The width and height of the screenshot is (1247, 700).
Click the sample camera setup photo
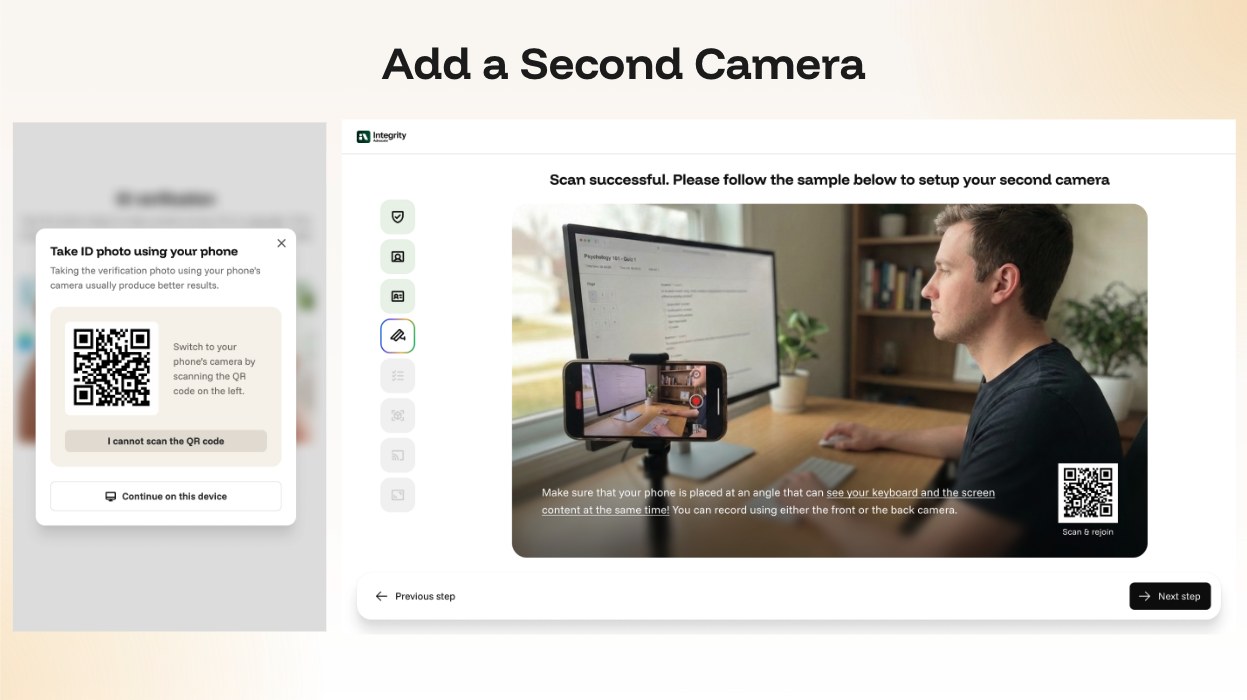coord(829,381)
